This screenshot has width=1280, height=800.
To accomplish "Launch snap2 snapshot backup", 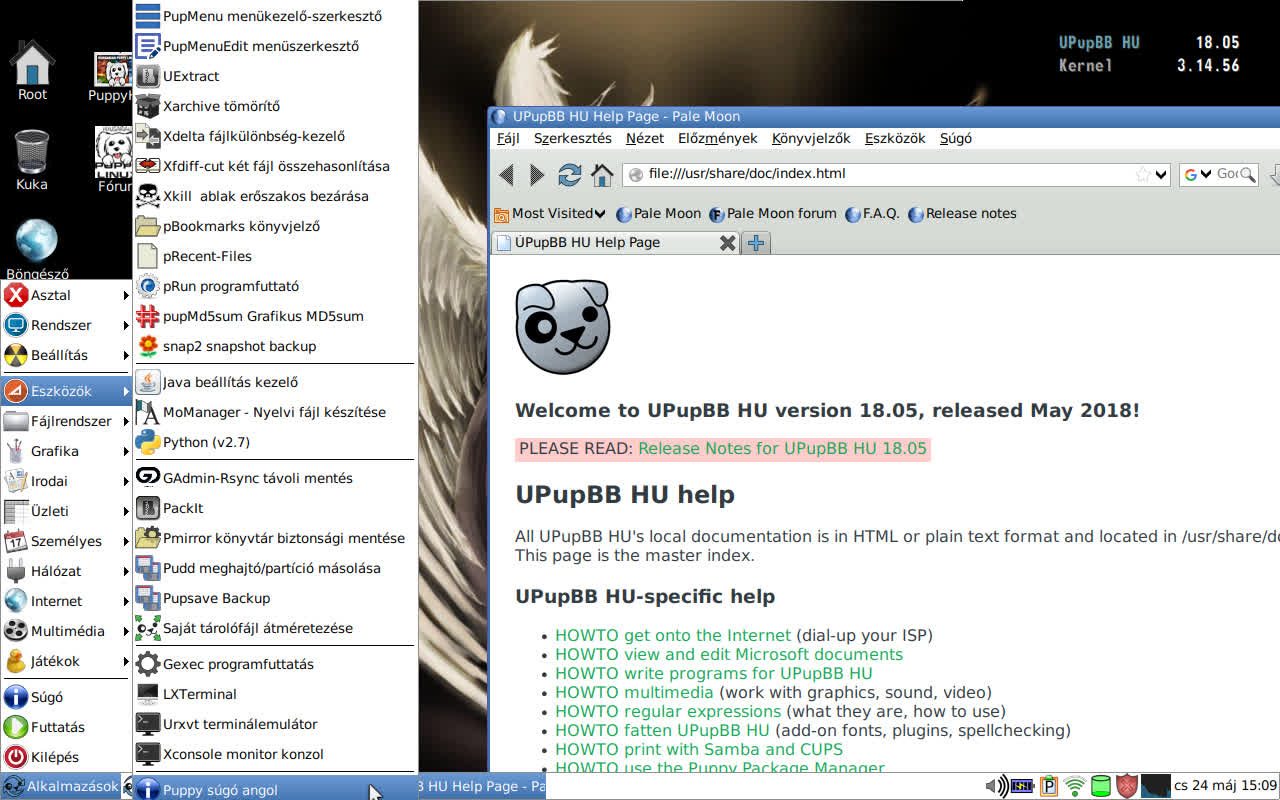I will tap(276, 346).
